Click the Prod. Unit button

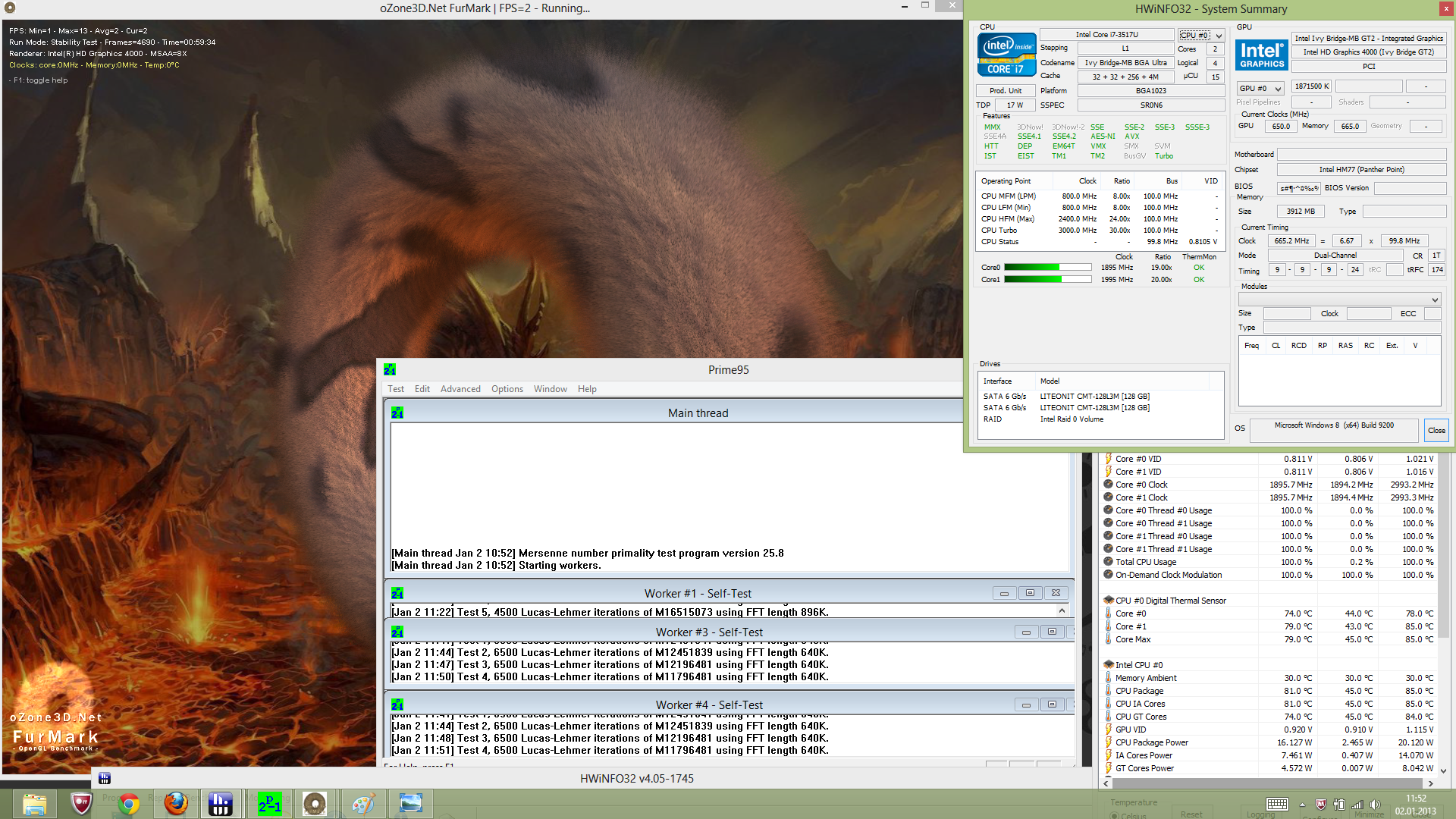coord(1006,90)
